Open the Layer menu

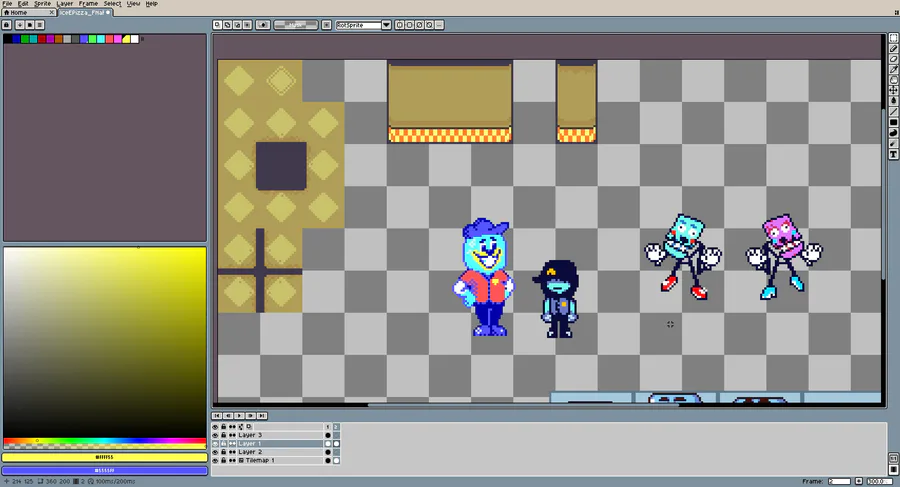65,3
